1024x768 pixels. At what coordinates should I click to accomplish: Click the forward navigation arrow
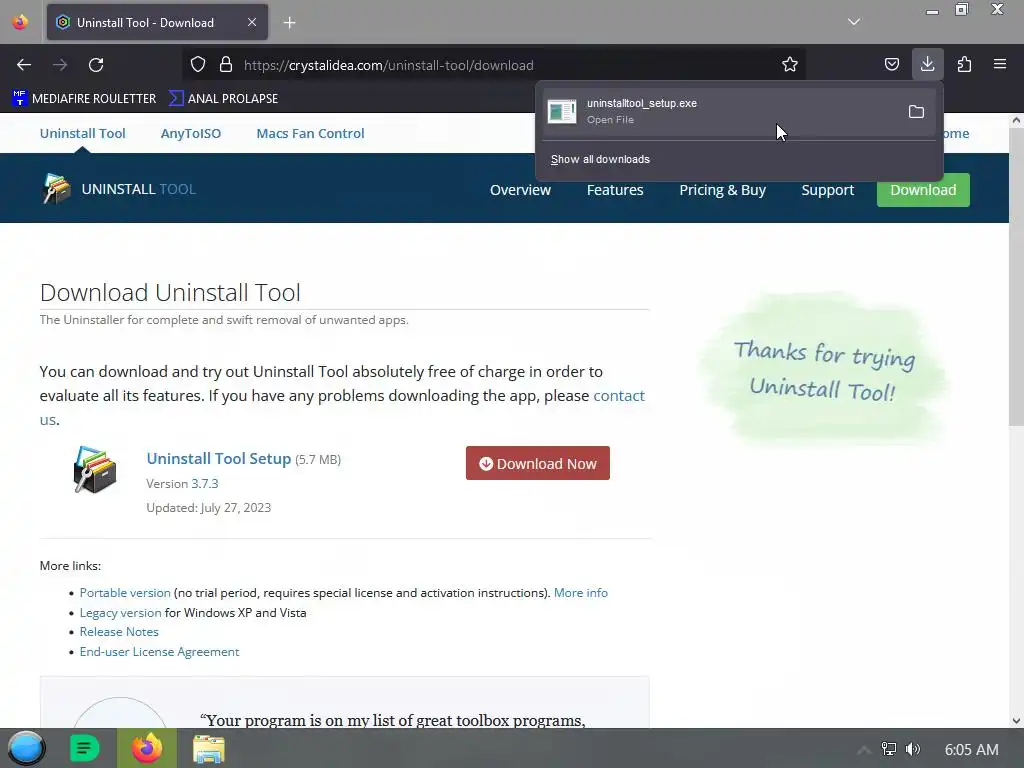point(60,65)
